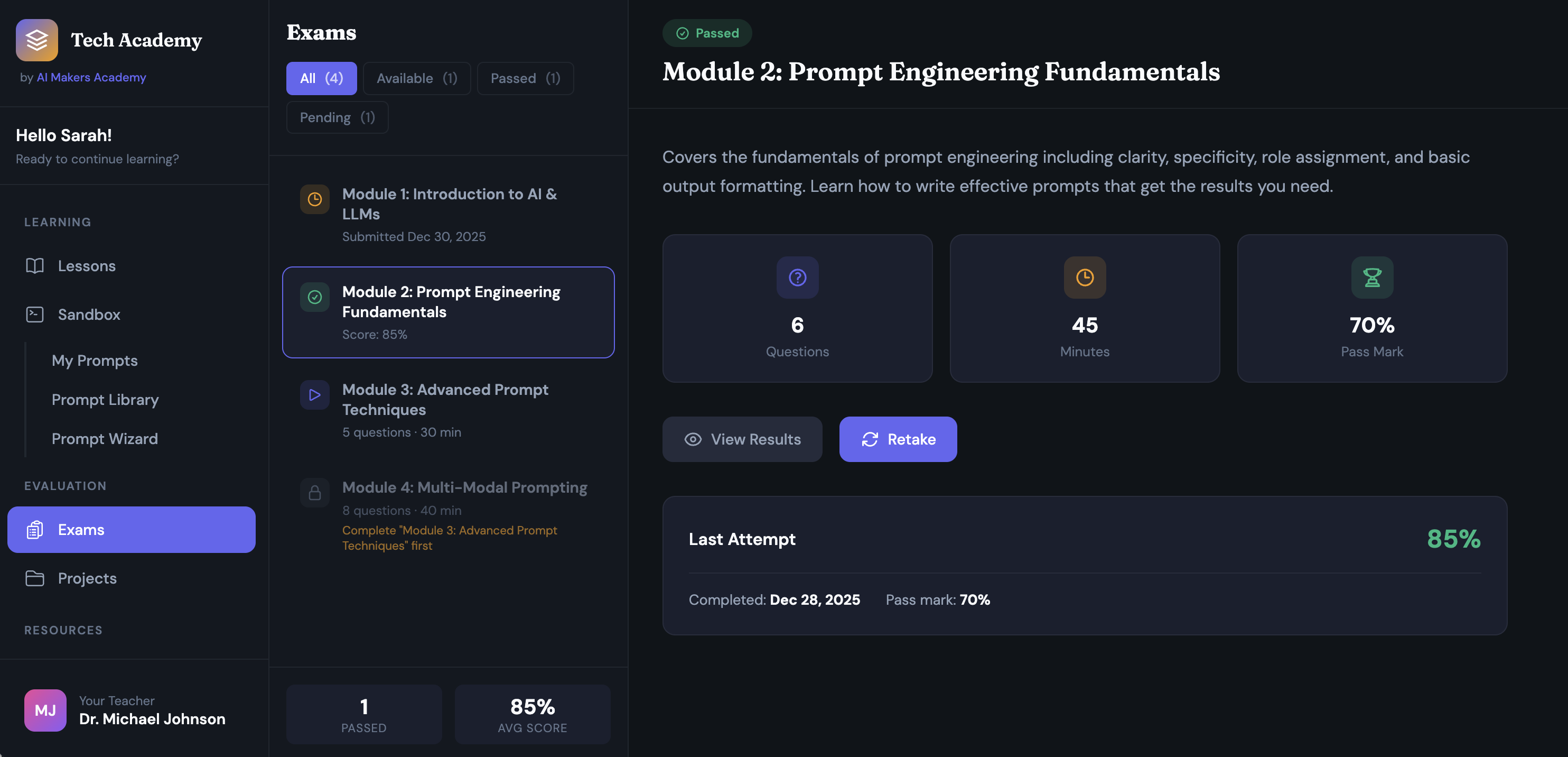
Task: Click the play icon beside Module 3
Action: (x=315, y=395)
